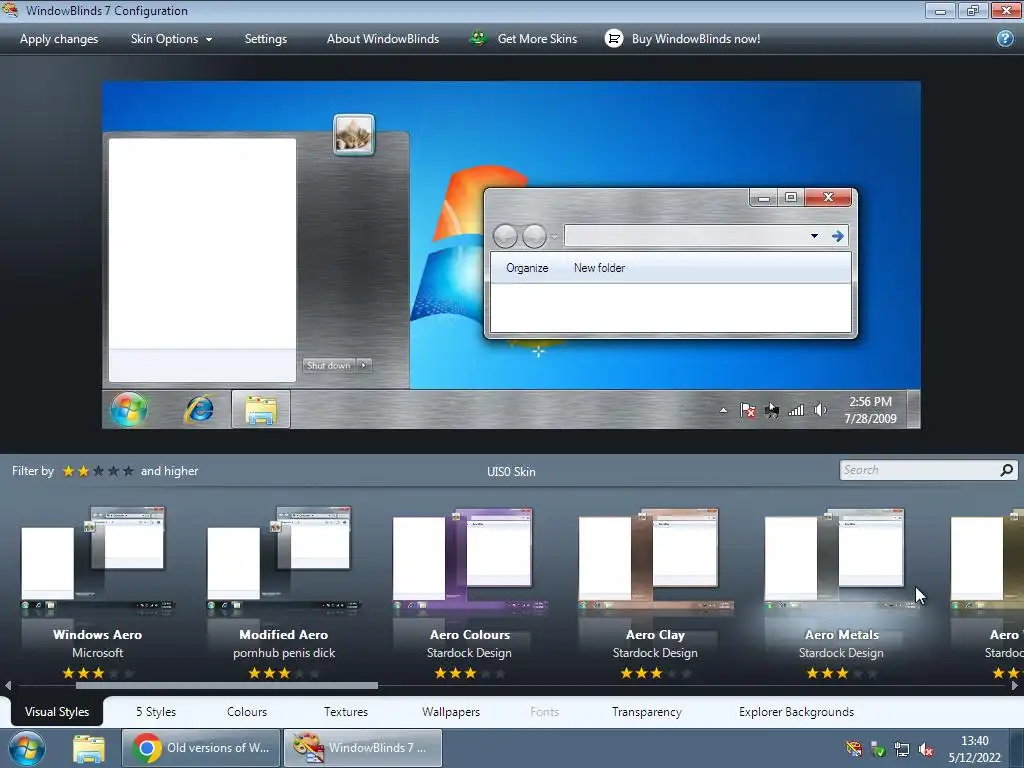1024x768 pixels.
Task: Set the filter to three stars
Action: 99,471
